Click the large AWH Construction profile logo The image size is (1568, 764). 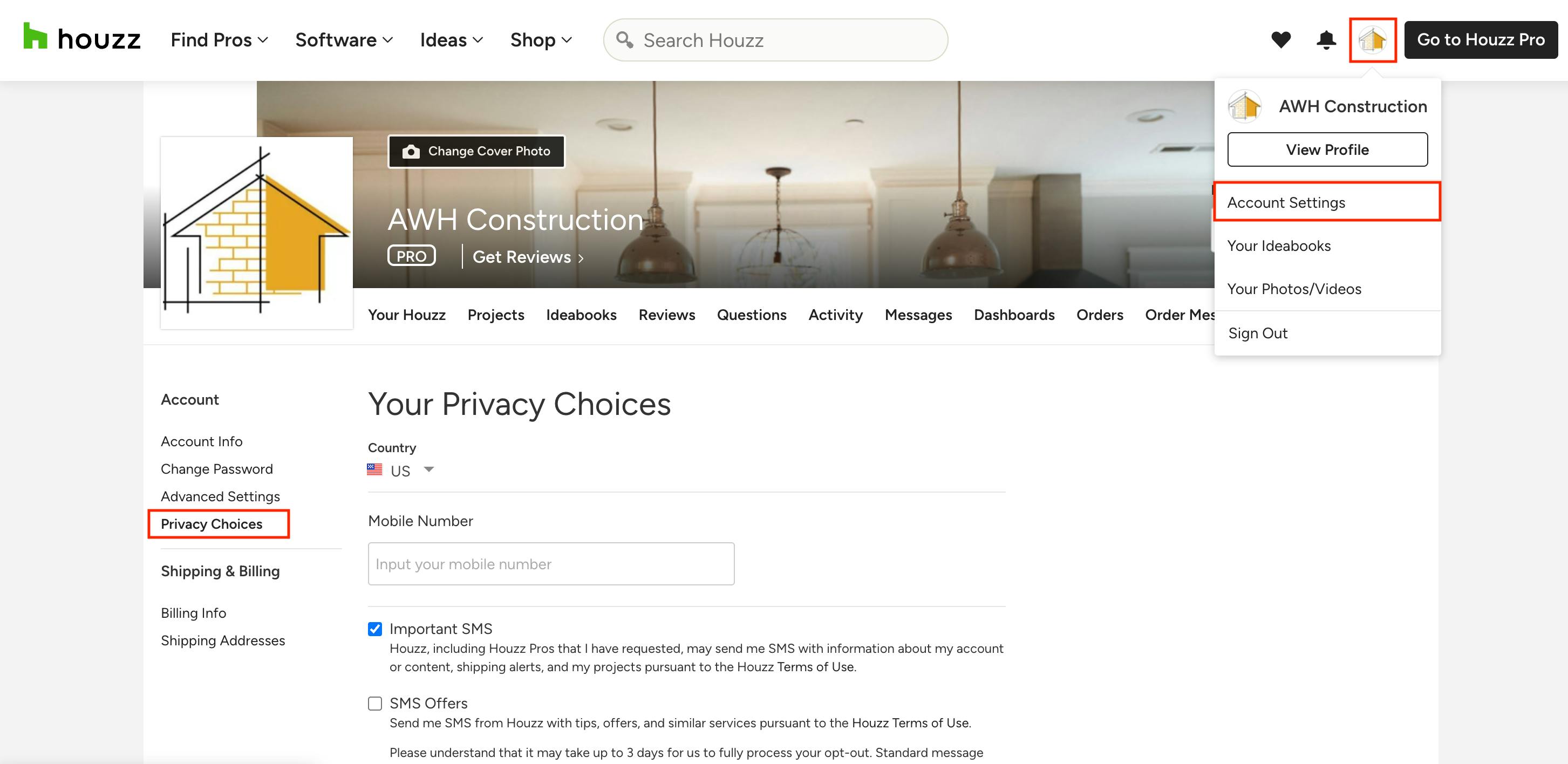[x=256, y=233]
